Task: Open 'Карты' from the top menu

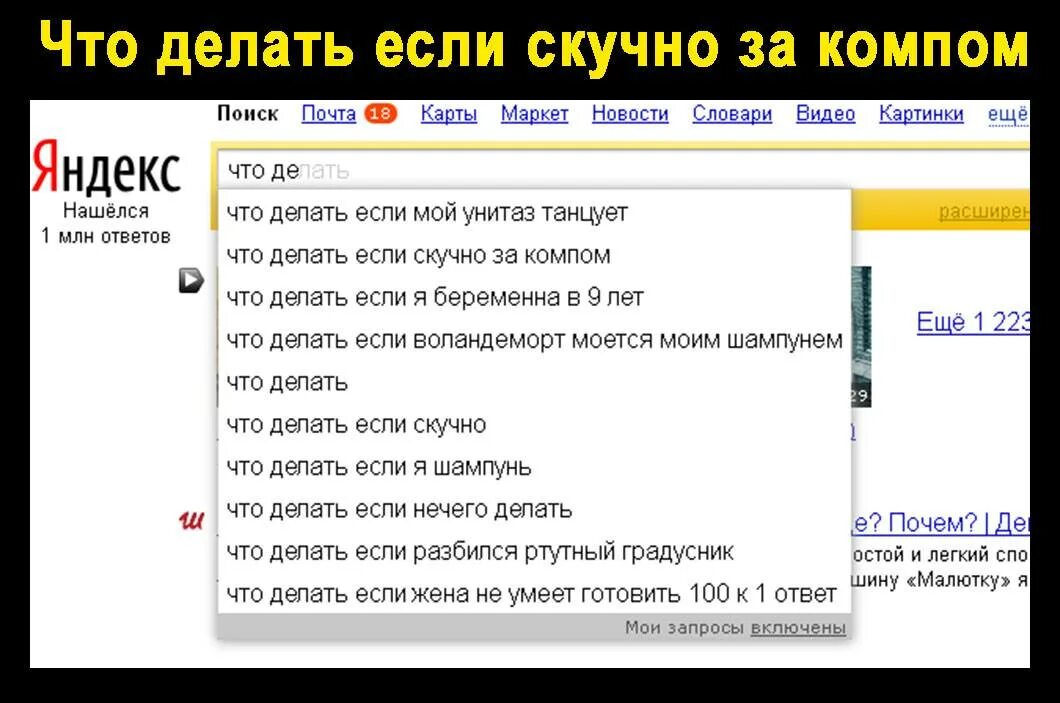Action: coord(448,114)
